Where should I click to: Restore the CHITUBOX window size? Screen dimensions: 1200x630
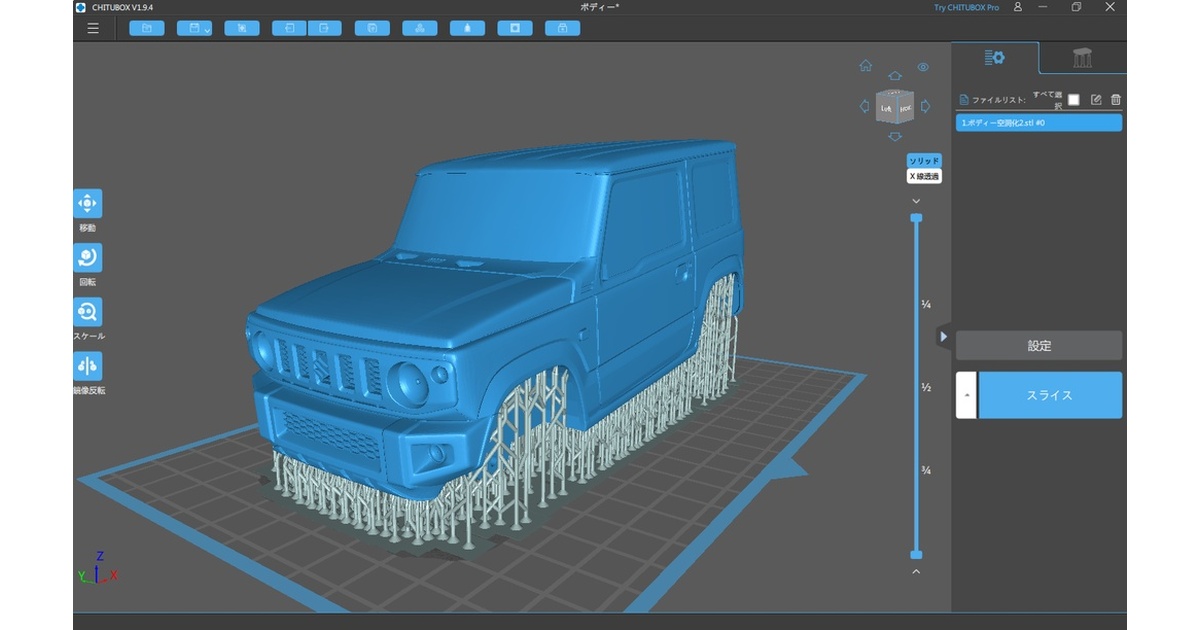[1076, 7]
